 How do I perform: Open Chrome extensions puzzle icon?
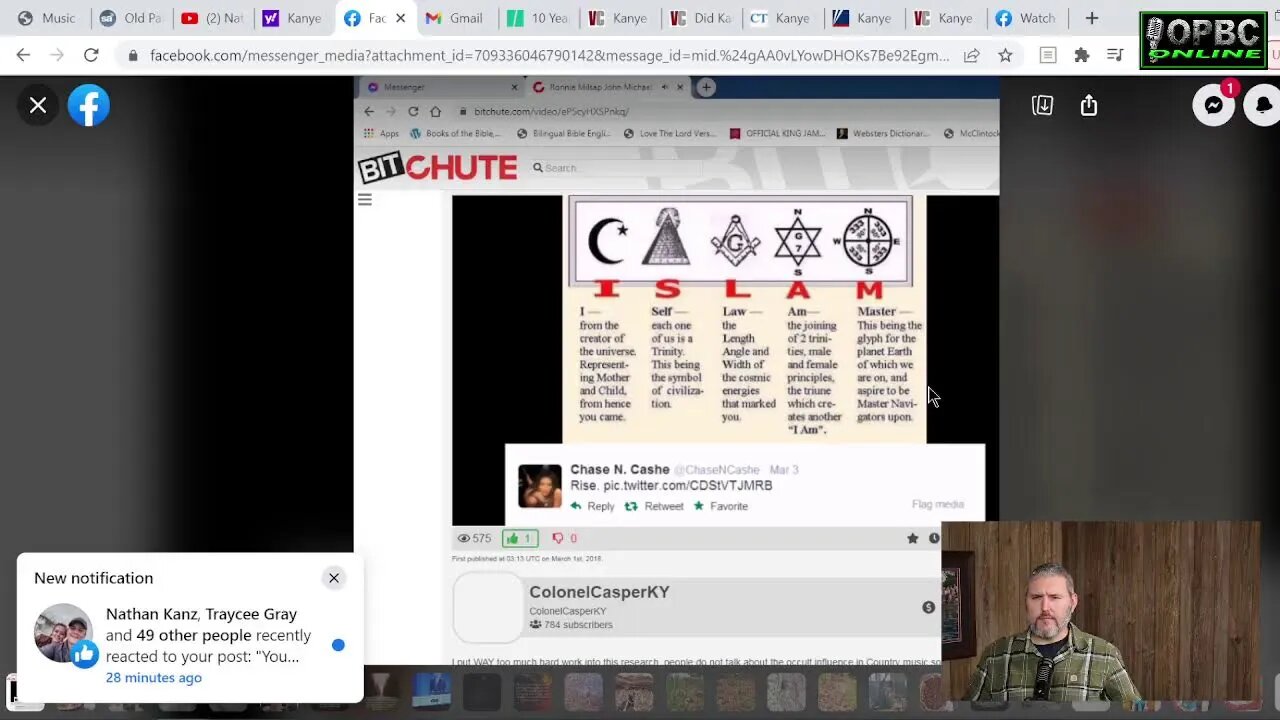coord(1081,56)
